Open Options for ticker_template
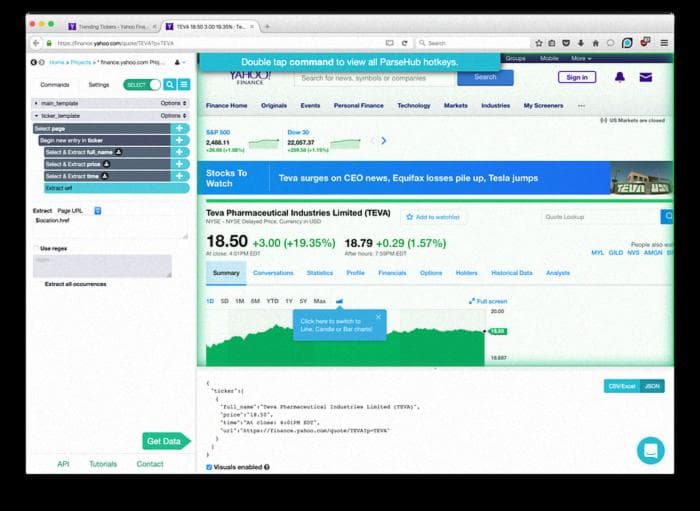Viewport: 700px width, 511px height. point(173,116)
